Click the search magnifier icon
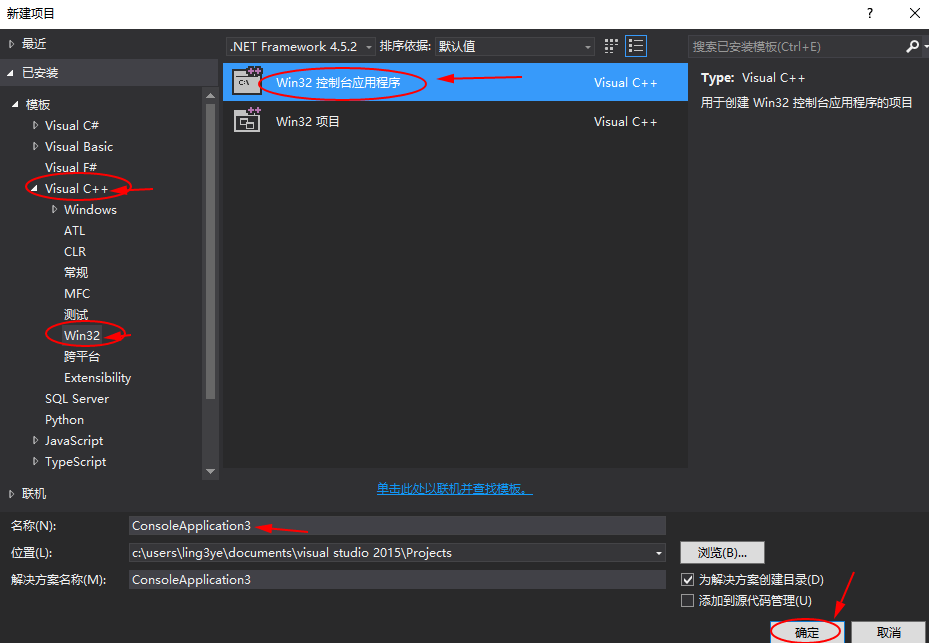 [911, 46]
